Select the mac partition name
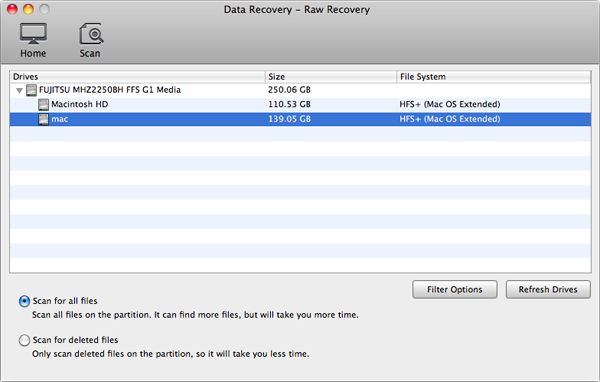Viewport: 600px width, 382px height. 60,119
